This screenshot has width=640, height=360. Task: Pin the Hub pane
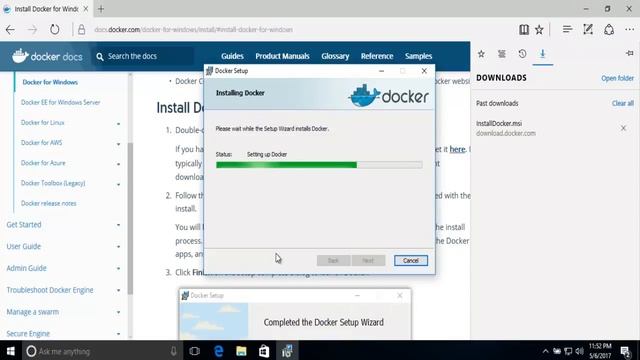pos(629,53)
